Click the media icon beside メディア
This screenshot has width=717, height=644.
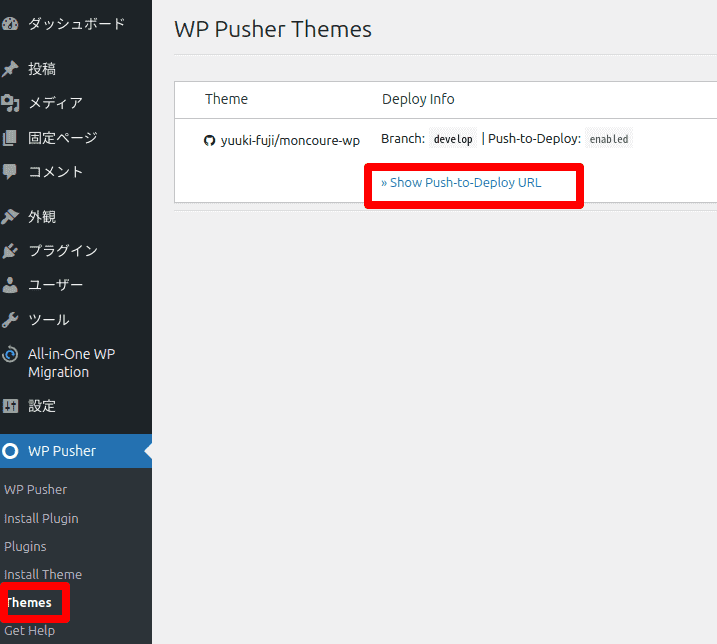(x=10, y=103)
